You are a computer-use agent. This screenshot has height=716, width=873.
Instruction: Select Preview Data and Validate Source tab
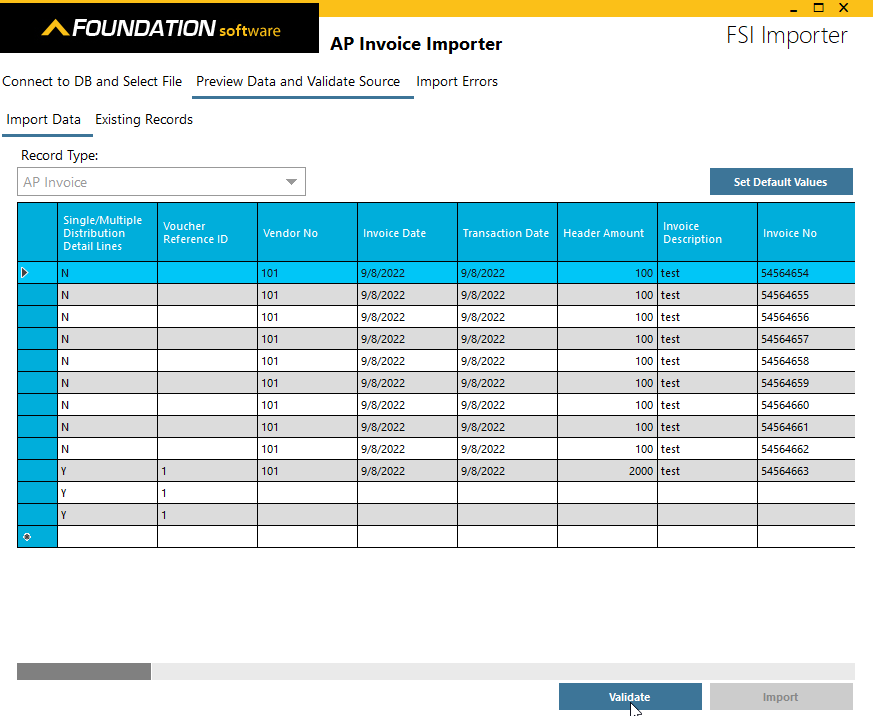pos(298,81)
